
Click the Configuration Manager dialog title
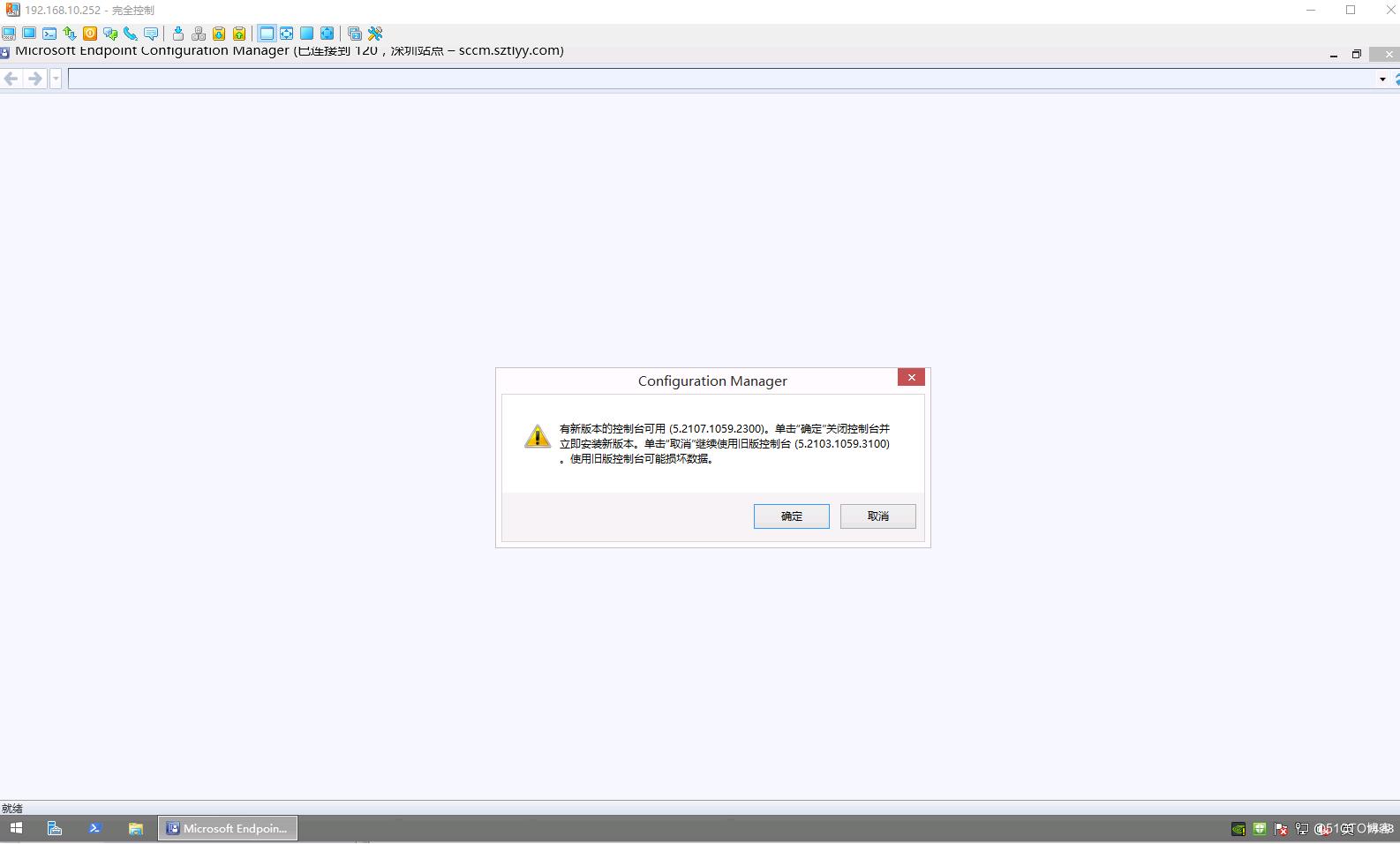point(712,381)
